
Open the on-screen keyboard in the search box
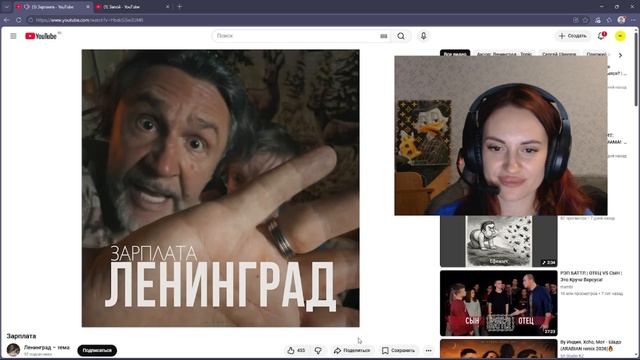(383, 36)
